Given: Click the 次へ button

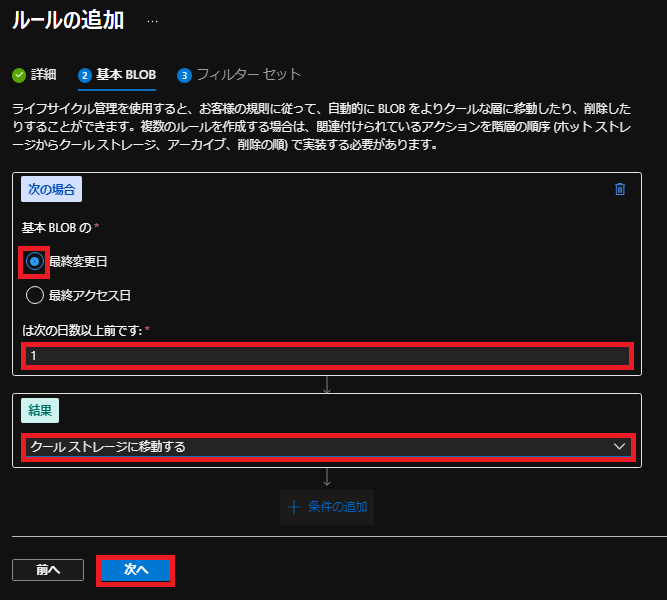Looking at the screenshot, I should 136,569.
